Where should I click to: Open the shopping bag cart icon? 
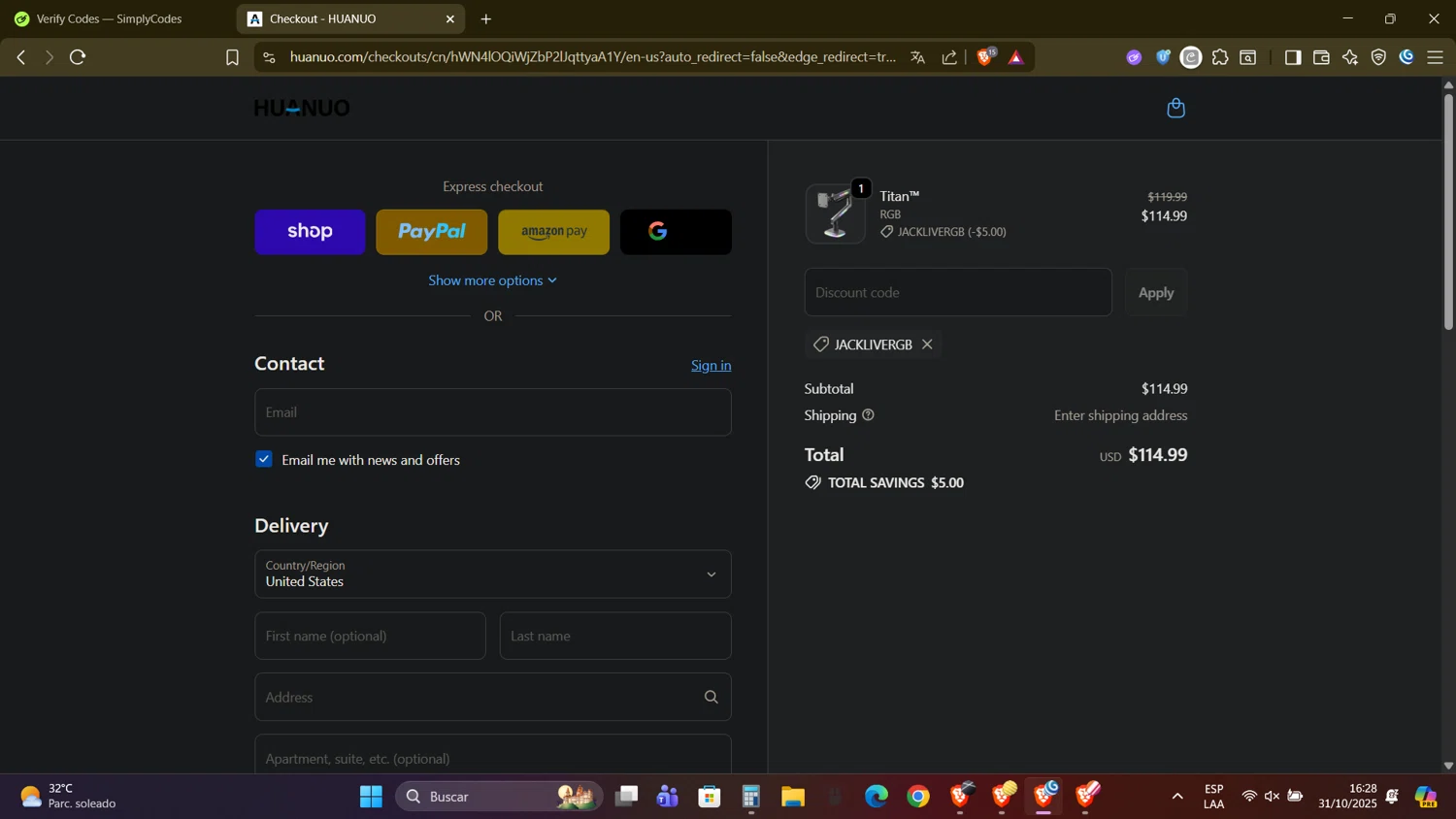1175,108
